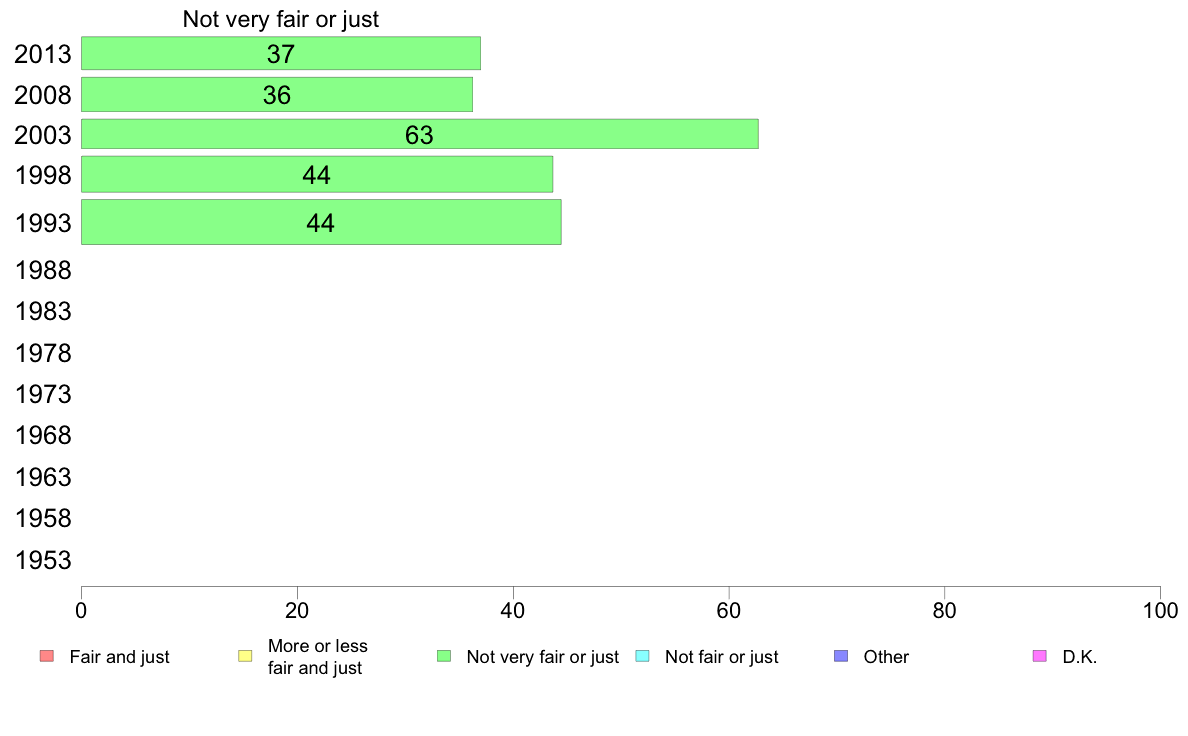
Task: Select the 1998 bar showing 44
Action: point(317,174)
